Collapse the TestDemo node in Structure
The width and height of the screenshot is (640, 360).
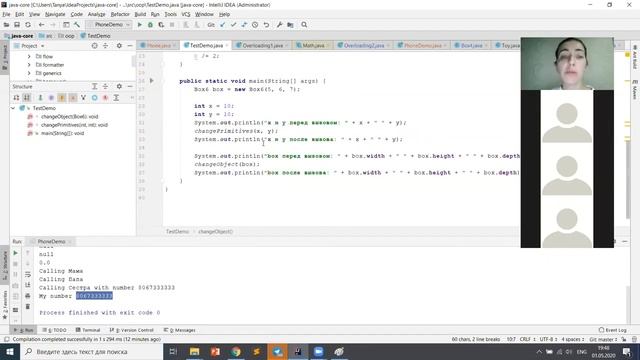(x=13, y=108)
